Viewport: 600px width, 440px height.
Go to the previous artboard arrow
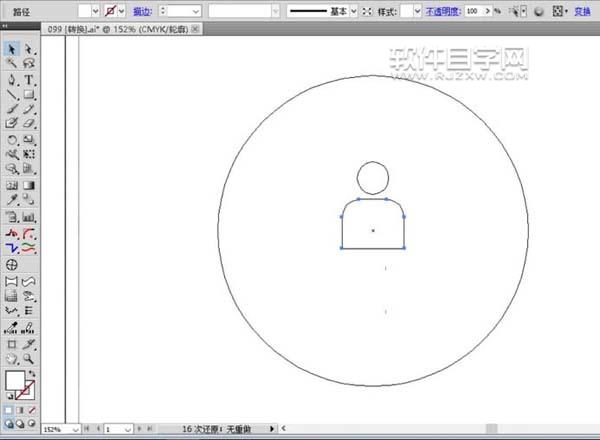coord(98,429)
